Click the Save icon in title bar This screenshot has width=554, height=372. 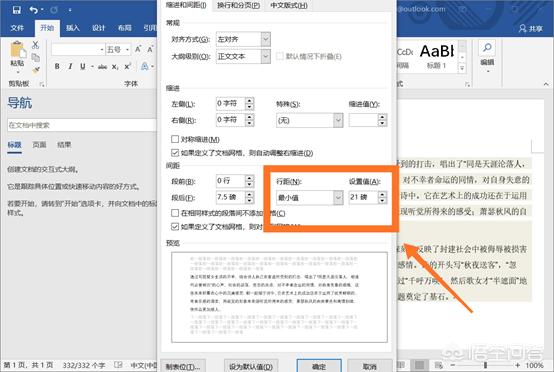point(17,10)
